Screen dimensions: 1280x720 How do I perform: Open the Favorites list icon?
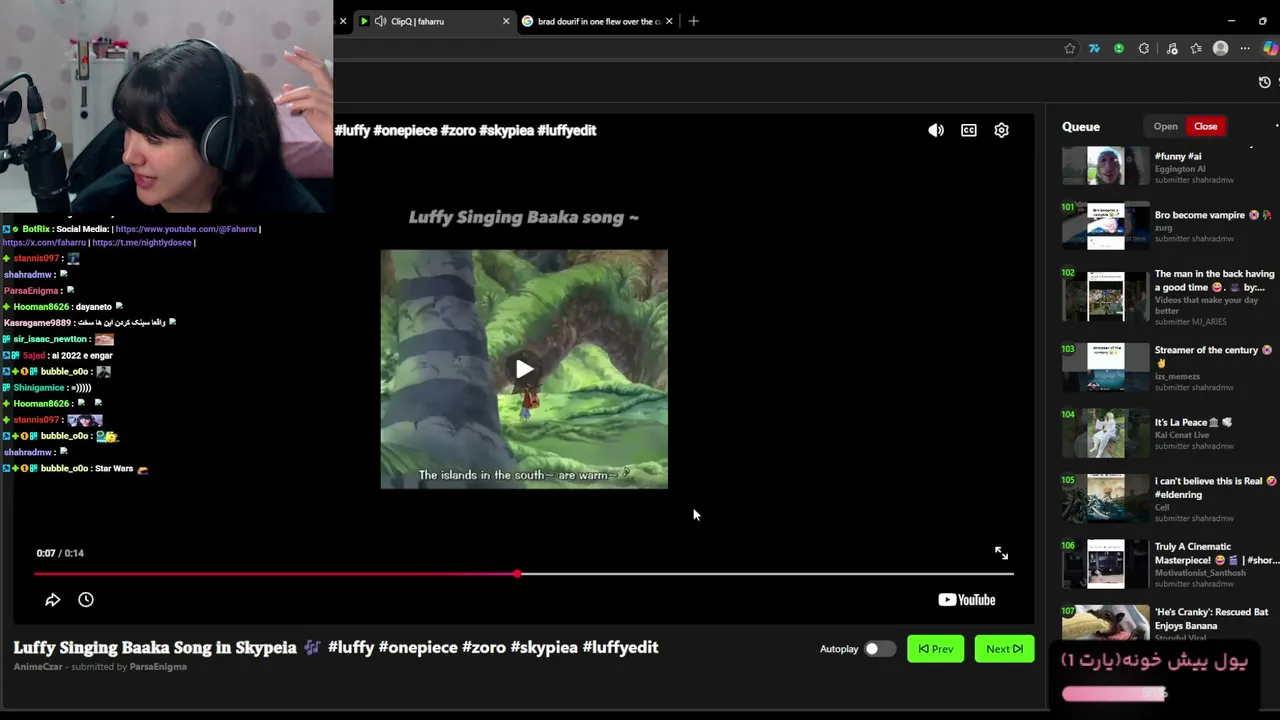(1196, 48)
